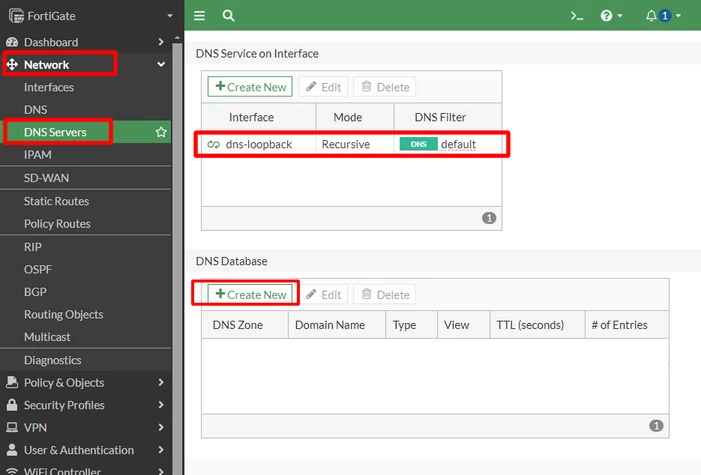Click the Security Profiles lock icon
The height and width of the screenshot is (475, 701).
(12, 405)
